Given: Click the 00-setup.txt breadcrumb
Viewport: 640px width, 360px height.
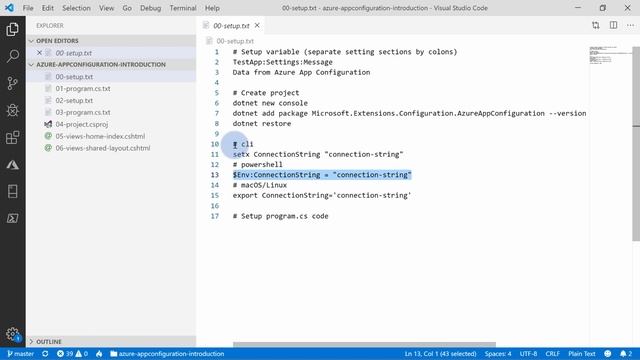Looking at the screenshot, I should 231,41.
